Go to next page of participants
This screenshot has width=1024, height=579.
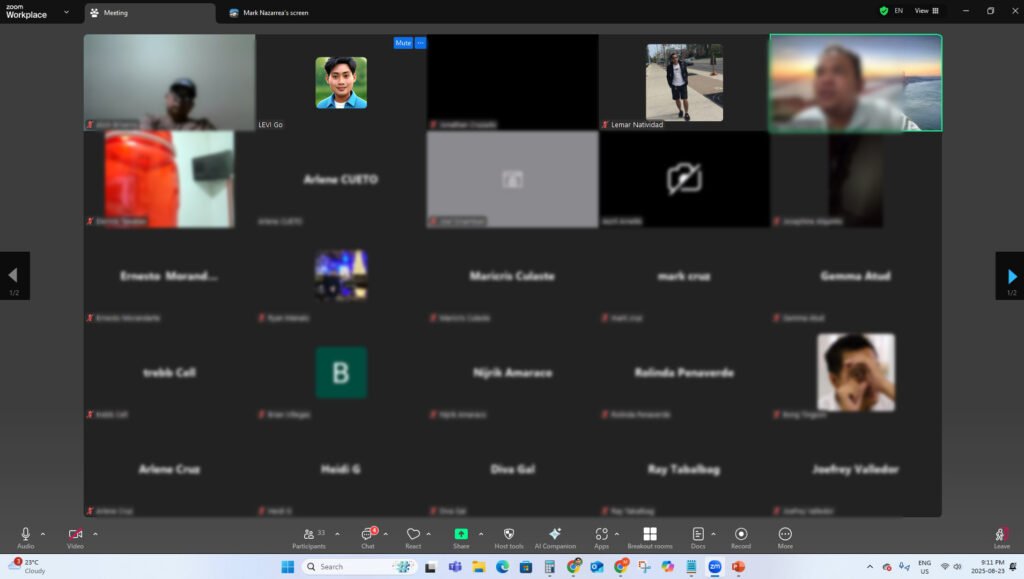pos(1011,276)
